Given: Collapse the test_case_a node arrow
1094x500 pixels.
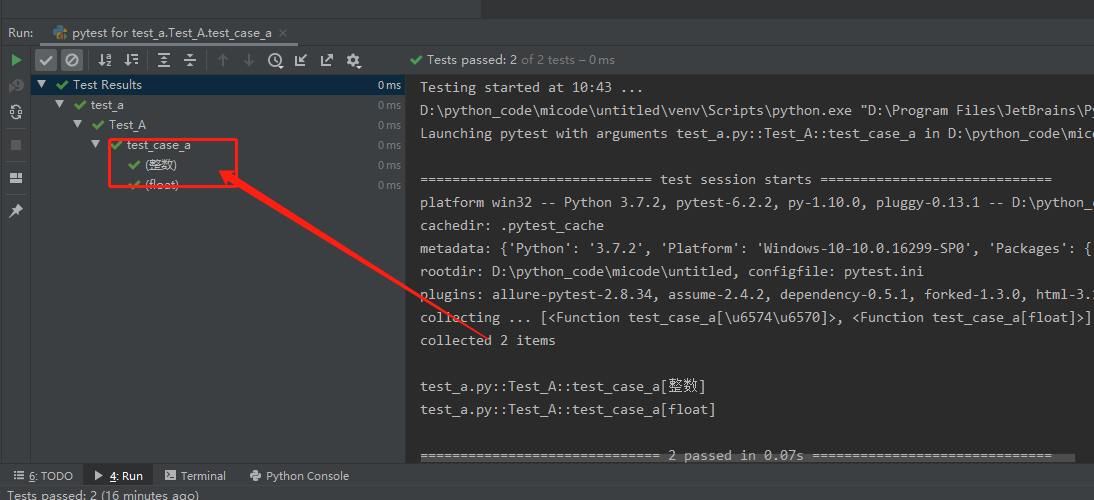Looking at the screenshot, I should [96, 144].
